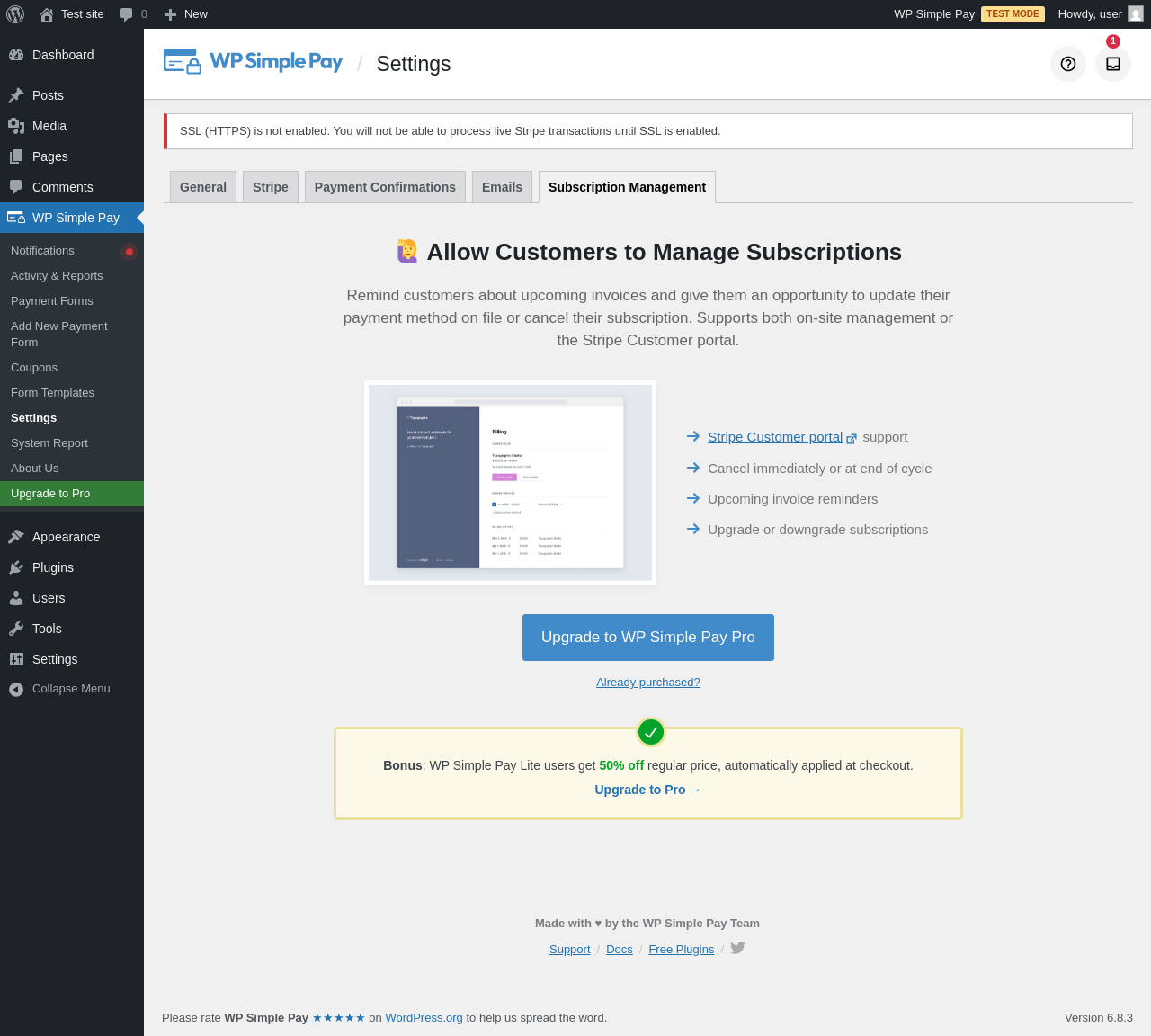Click the TEST MODE badge
This screenshot has height=1036, width=1151.
click(x=1013, y=14)
